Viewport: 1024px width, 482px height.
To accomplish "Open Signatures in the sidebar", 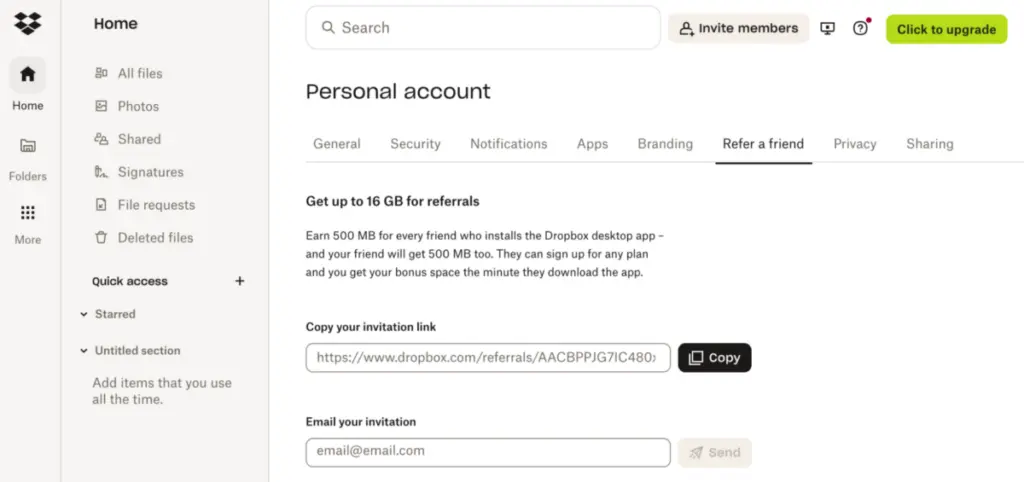I will pos(138,172).
